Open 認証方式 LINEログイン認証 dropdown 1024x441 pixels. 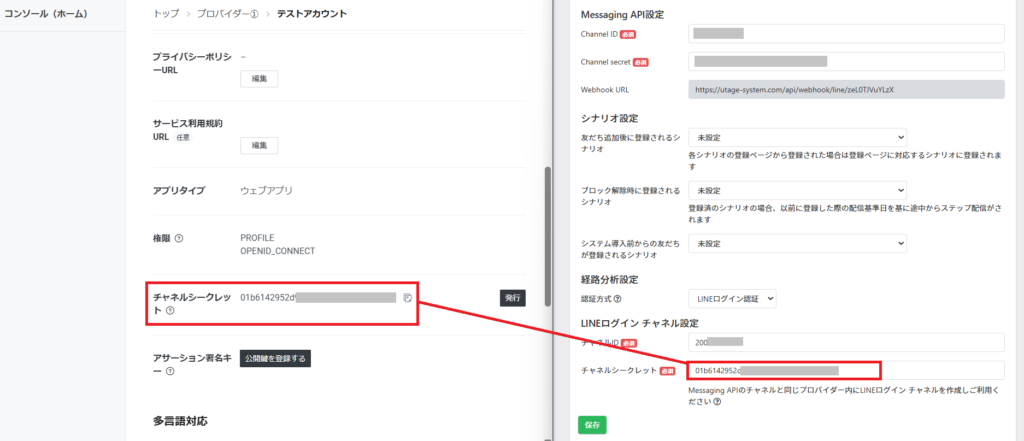[x=732, y=298]
